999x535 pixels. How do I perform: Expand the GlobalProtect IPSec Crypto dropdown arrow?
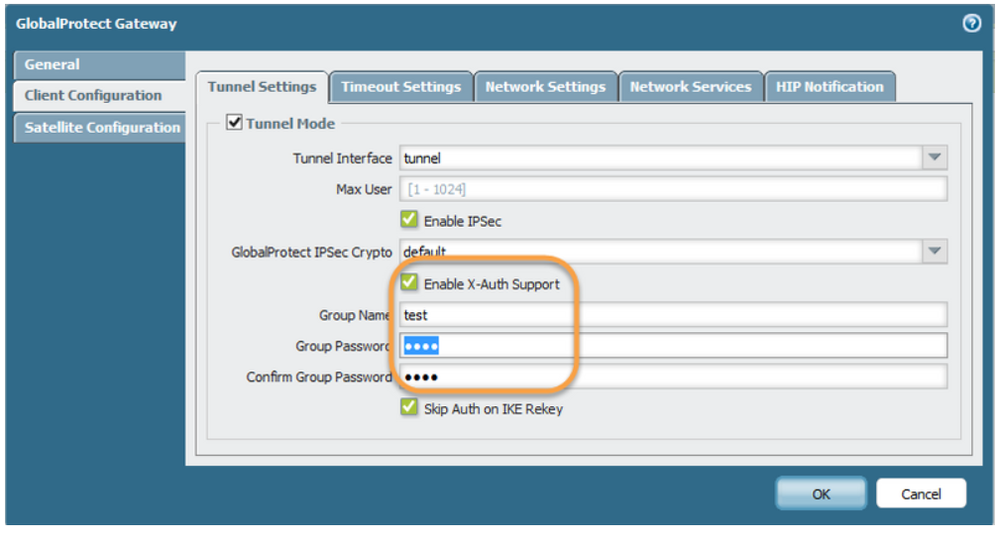934,251
